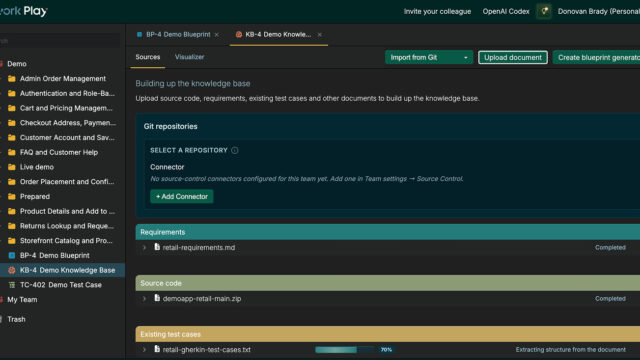640x360 pixels.
Task: Click the lightbulb icon in top bar
Action: [x=544, y=11]
